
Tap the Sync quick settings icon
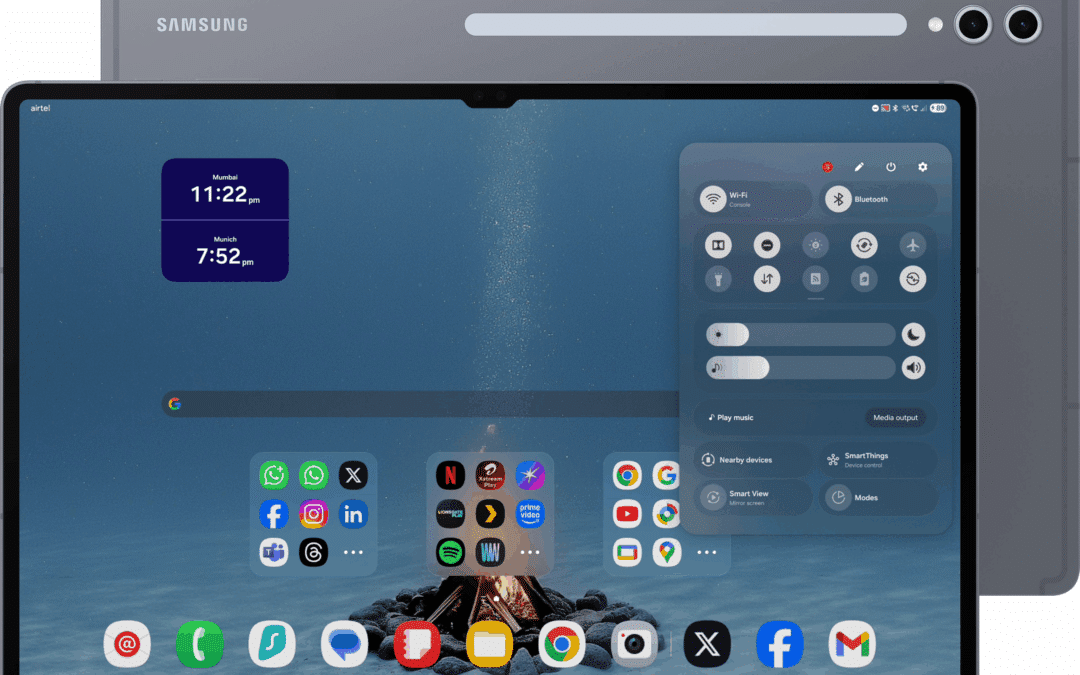pos(913,279)
